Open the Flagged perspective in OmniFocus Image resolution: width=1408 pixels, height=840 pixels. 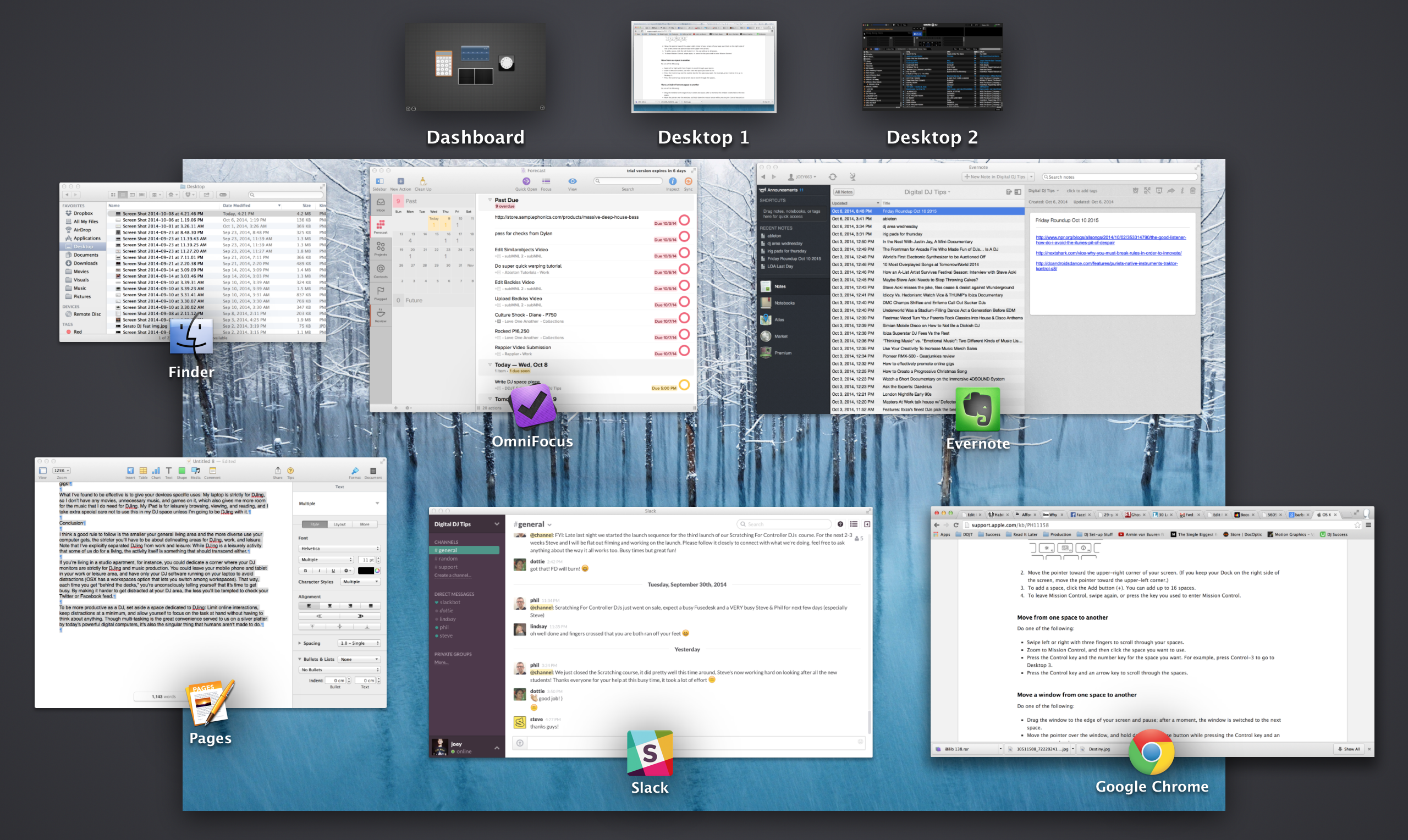pos(381,292)
